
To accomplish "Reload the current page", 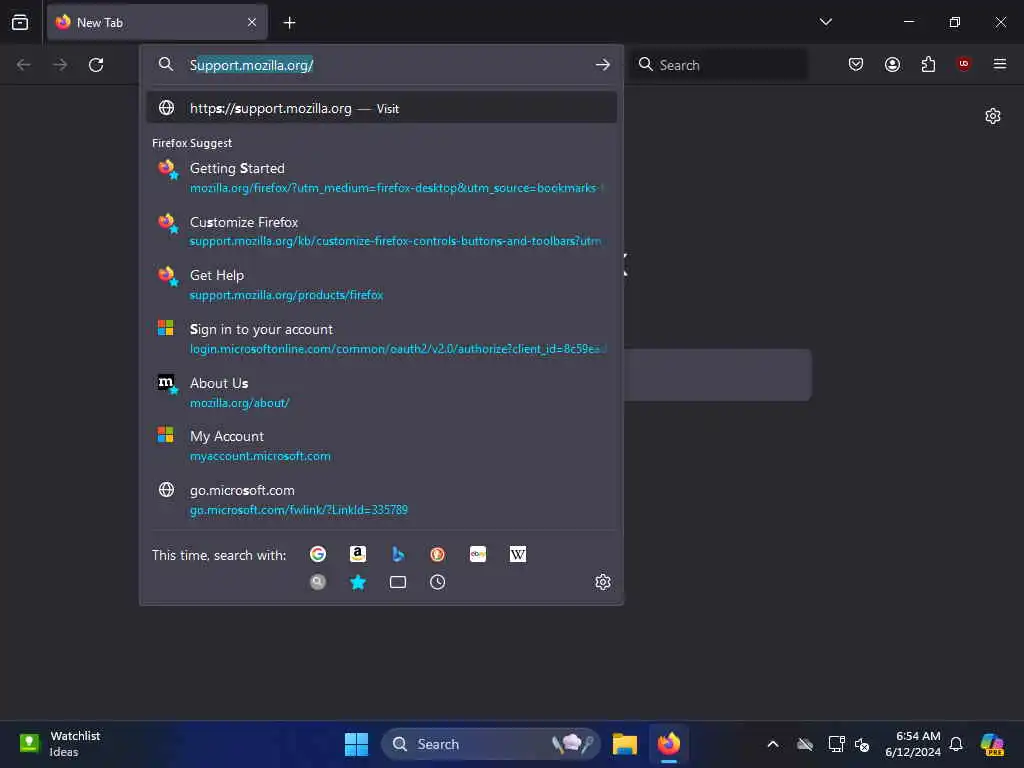I will (96, 65).
